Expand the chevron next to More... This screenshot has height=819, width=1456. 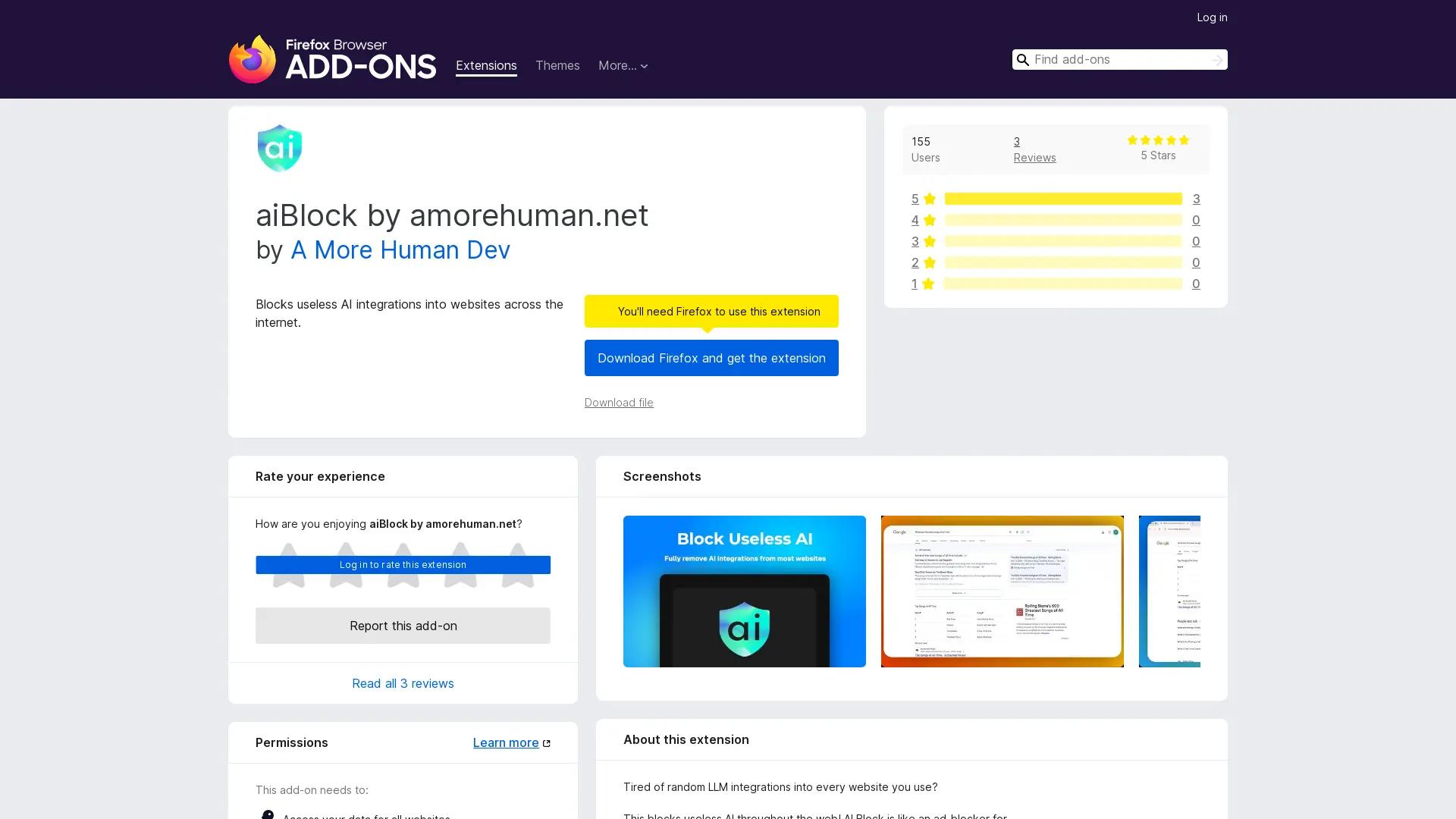pos(644,66)
